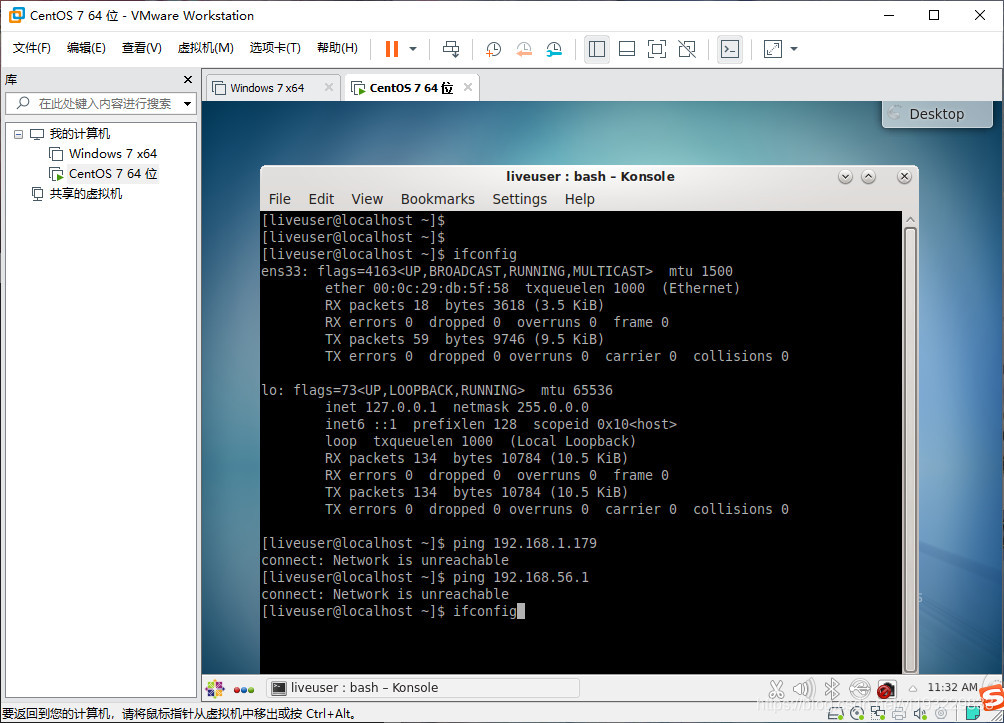
Task: Click the VMware message log note icon
Action: click(x=973, y=713)
